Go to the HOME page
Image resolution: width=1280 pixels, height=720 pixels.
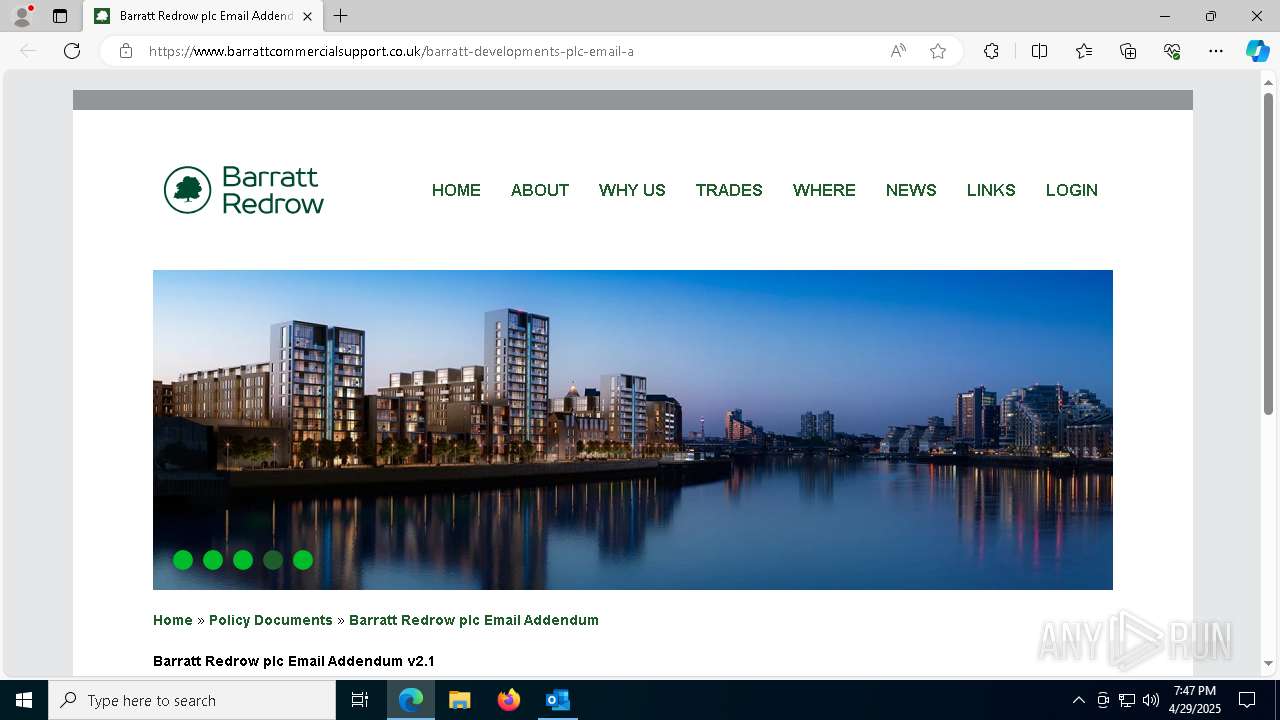pos(456,190)
